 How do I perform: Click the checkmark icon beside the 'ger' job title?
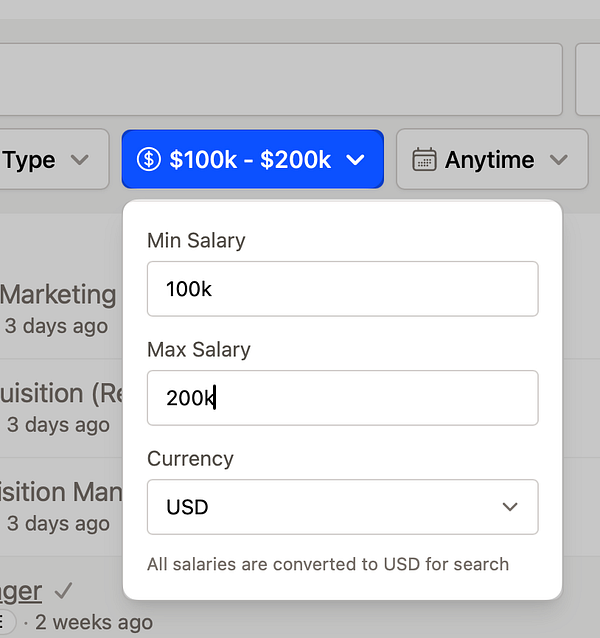[63, 591]
